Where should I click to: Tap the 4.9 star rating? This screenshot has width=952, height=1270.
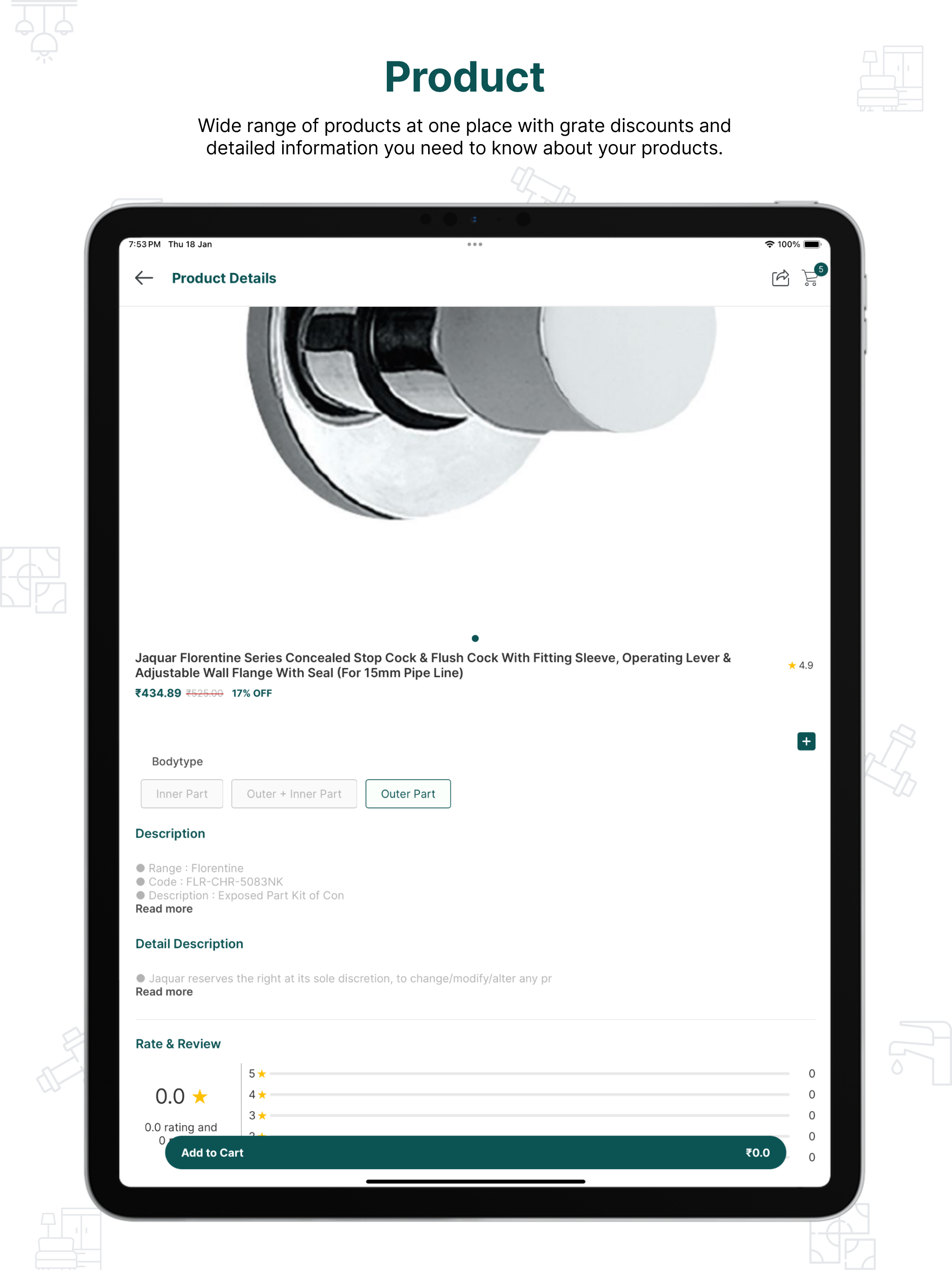[800, 665]
